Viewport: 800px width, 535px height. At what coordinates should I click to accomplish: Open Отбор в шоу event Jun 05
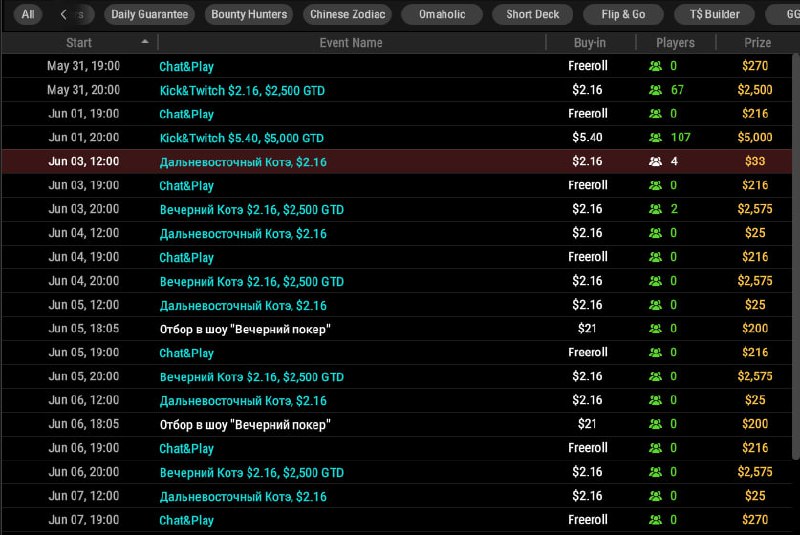pyautogui.click(x=245, y=329)
